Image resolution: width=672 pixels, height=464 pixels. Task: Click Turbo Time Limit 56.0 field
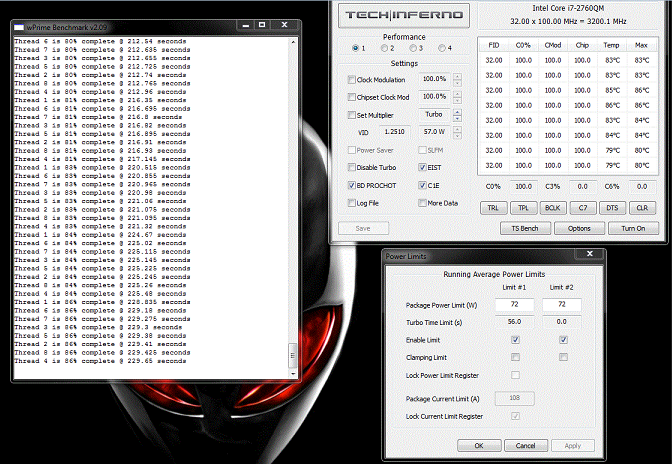[x=515, y=322]
